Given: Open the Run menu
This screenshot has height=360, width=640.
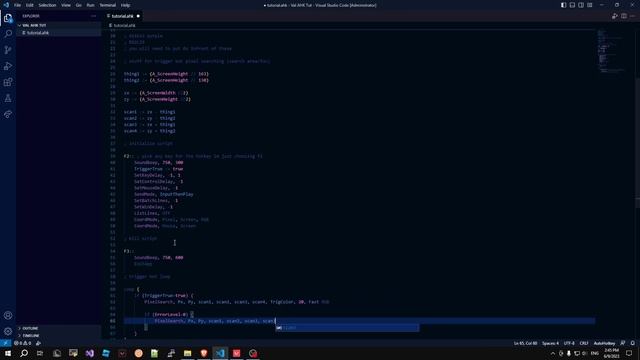Looking at the screenshot, I should click(x=90, y=5).
